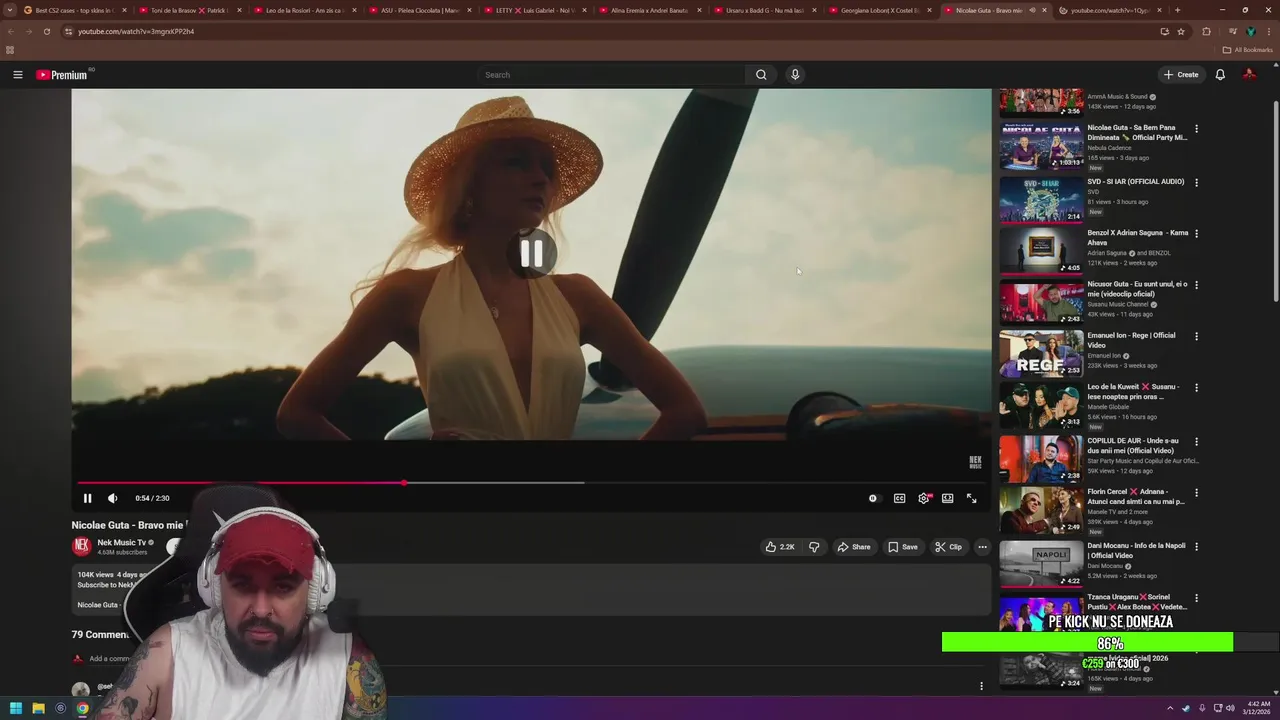Screen dimensions: 1280x720
Task: Open 'Emanuel Ion - Rege' video title
Action: point(1131,340)
